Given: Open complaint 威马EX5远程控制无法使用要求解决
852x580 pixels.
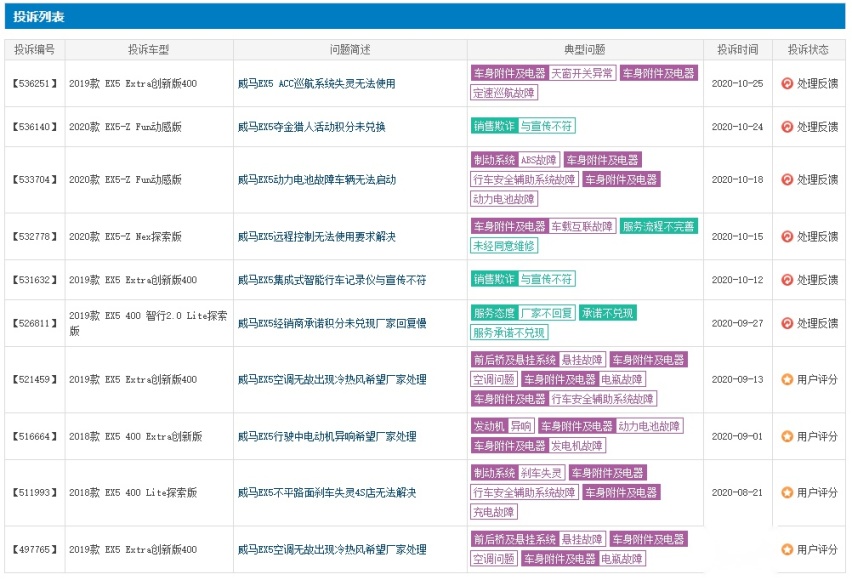Looking at the screenshot, I should [x=317, y=237].
